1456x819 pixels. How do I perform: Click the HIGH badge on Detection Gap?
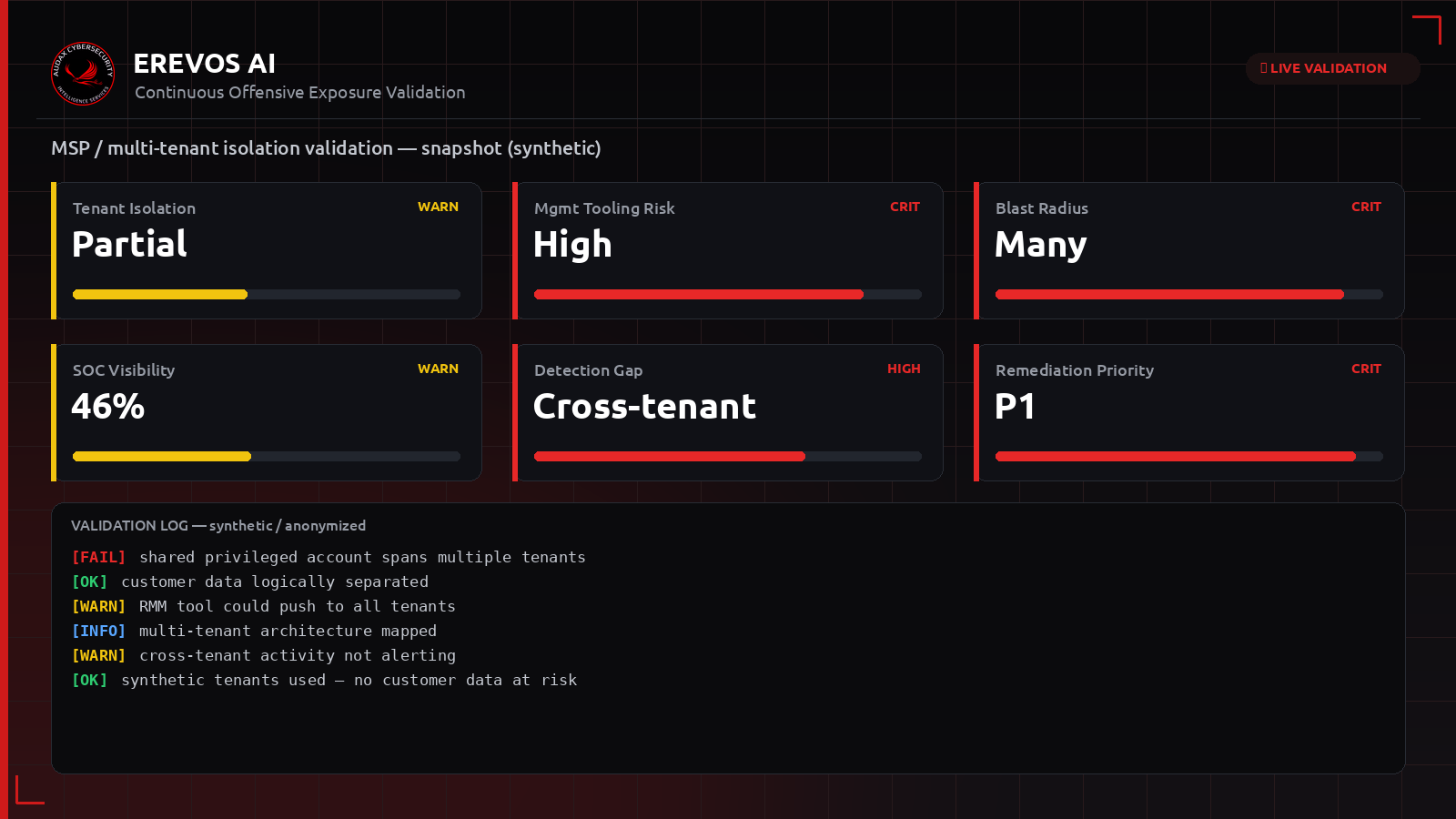[904, 369]
